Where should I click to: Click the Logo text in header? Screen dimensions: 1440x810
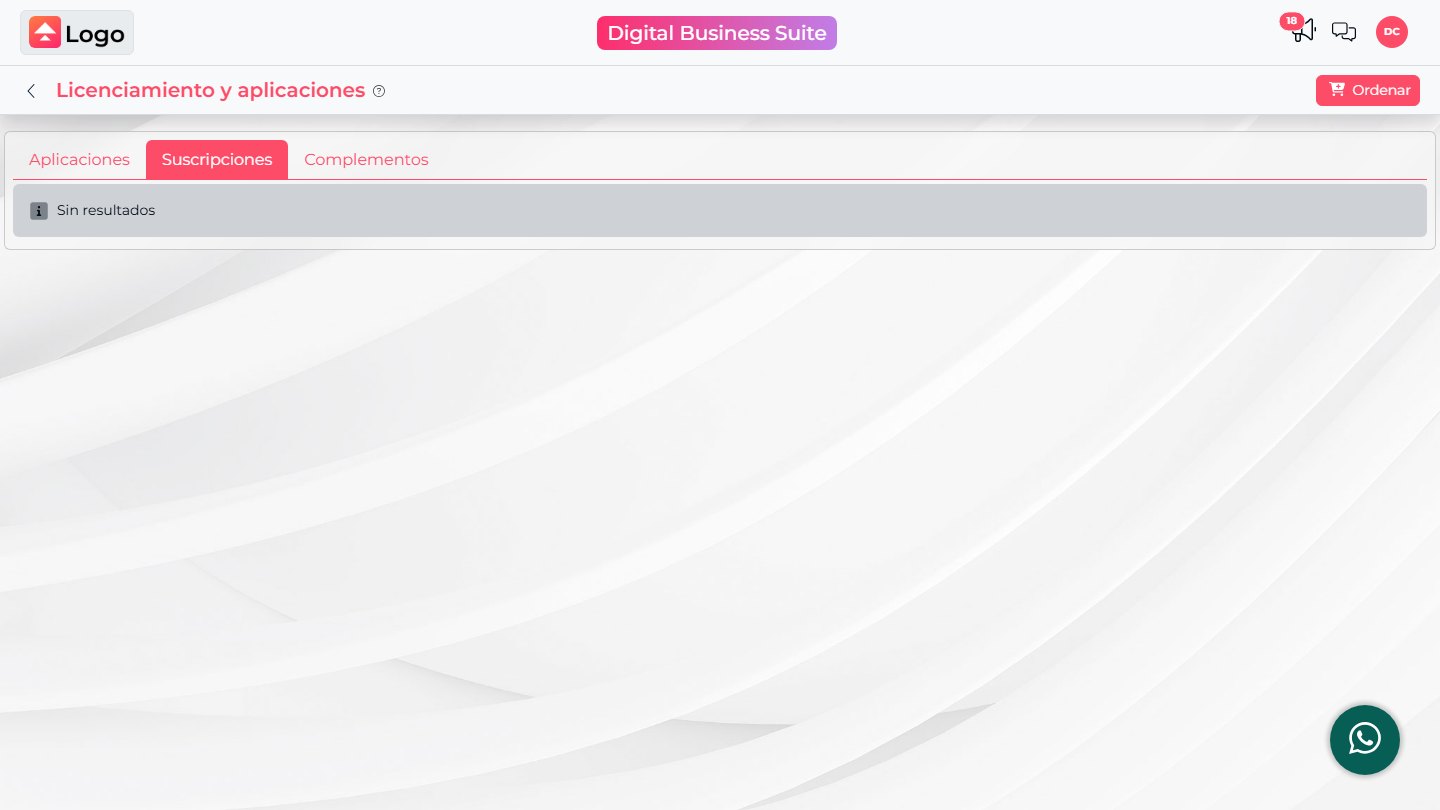tap(95, 34)
